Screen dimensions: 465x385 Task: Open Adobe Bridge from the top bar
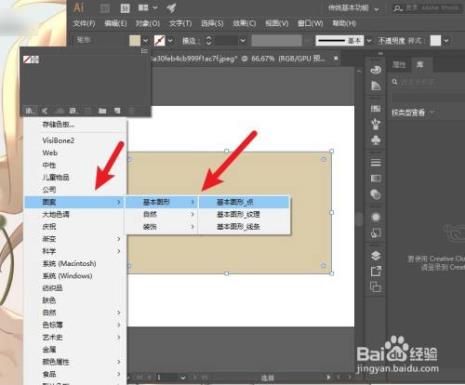(105, 8)
